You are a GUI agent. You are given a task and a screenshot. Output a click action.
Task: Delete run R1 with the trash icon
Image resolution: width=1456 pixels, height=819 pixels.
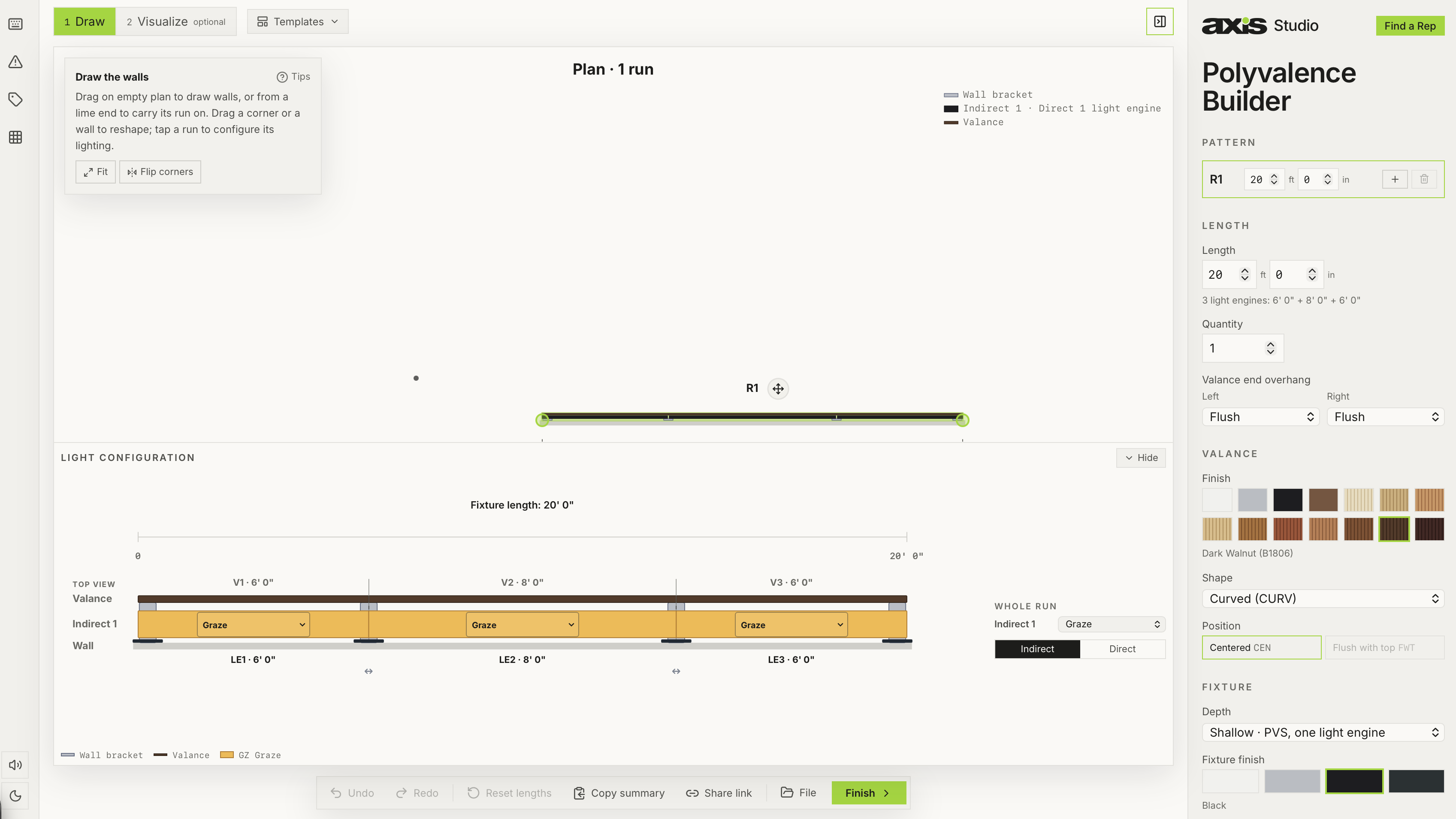click(1424, 179)
